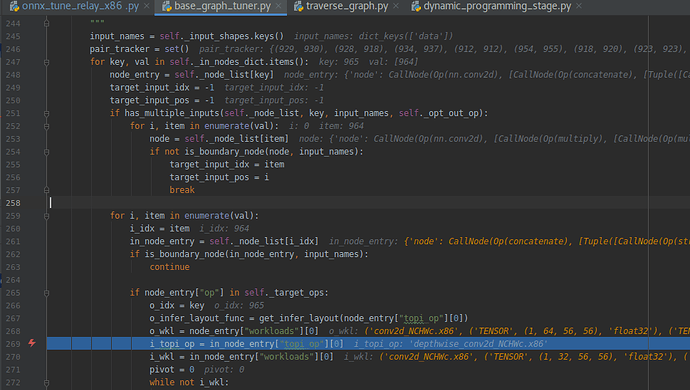Image resolution: width=690 pixels, height=390 pixels.
Task: Click 'target_input_pos = i' on line 256
Action: point(219,177)
